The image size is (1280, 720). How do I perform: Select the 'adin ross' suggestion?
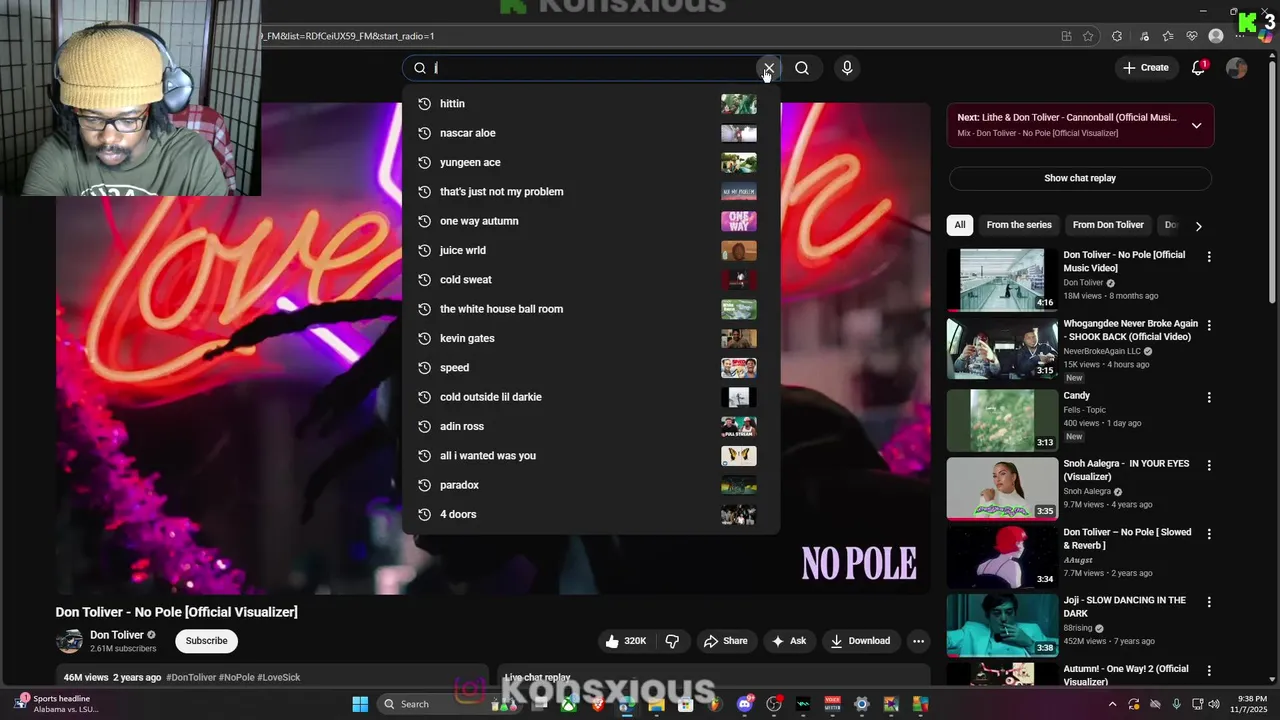click(x=590, y=426)
